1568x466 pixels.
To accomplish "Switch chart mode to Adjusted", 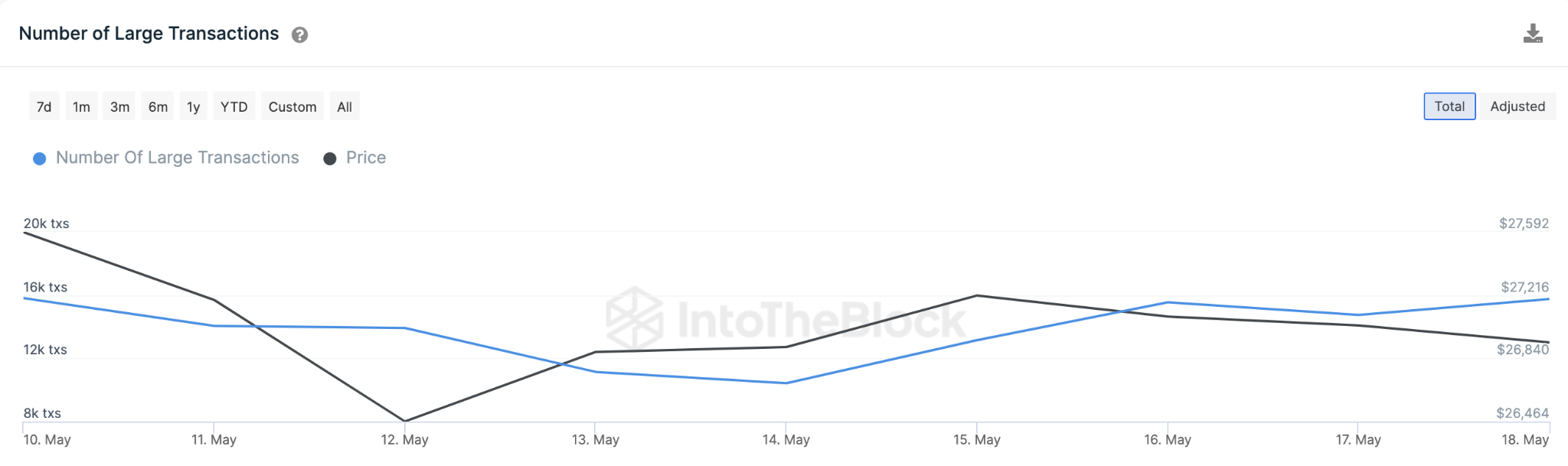I will 1517,106.
